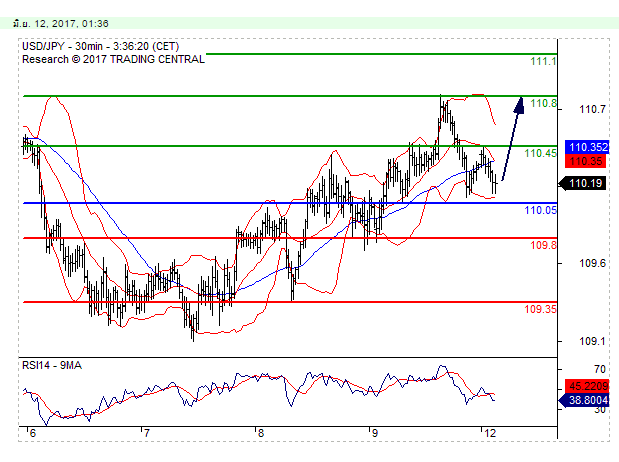Viewport: 619px width, 462px height.
Task: Click the 109.6 price axis value
Action: pos(592,263)
